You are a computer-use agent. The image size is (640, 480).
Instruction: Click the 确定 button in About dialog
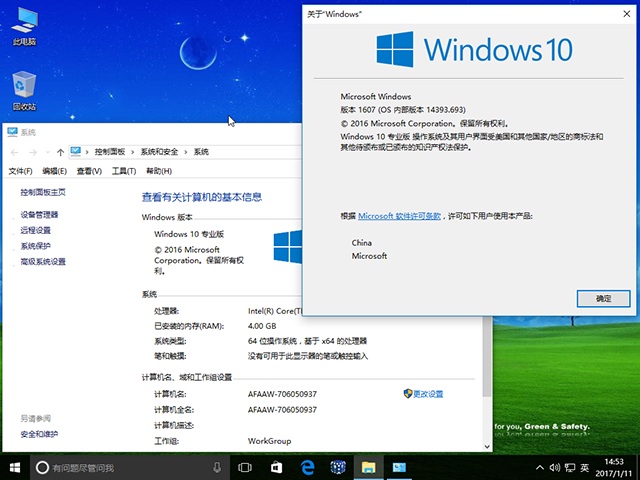[x=603, y=298]
